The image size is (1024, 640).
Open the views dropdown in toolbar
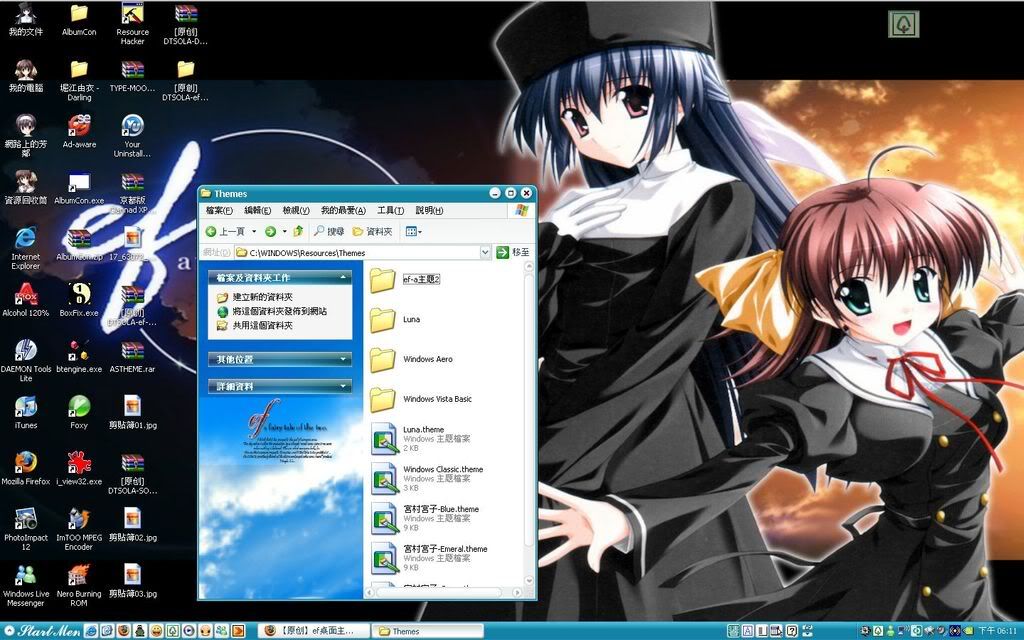(413, 231)
